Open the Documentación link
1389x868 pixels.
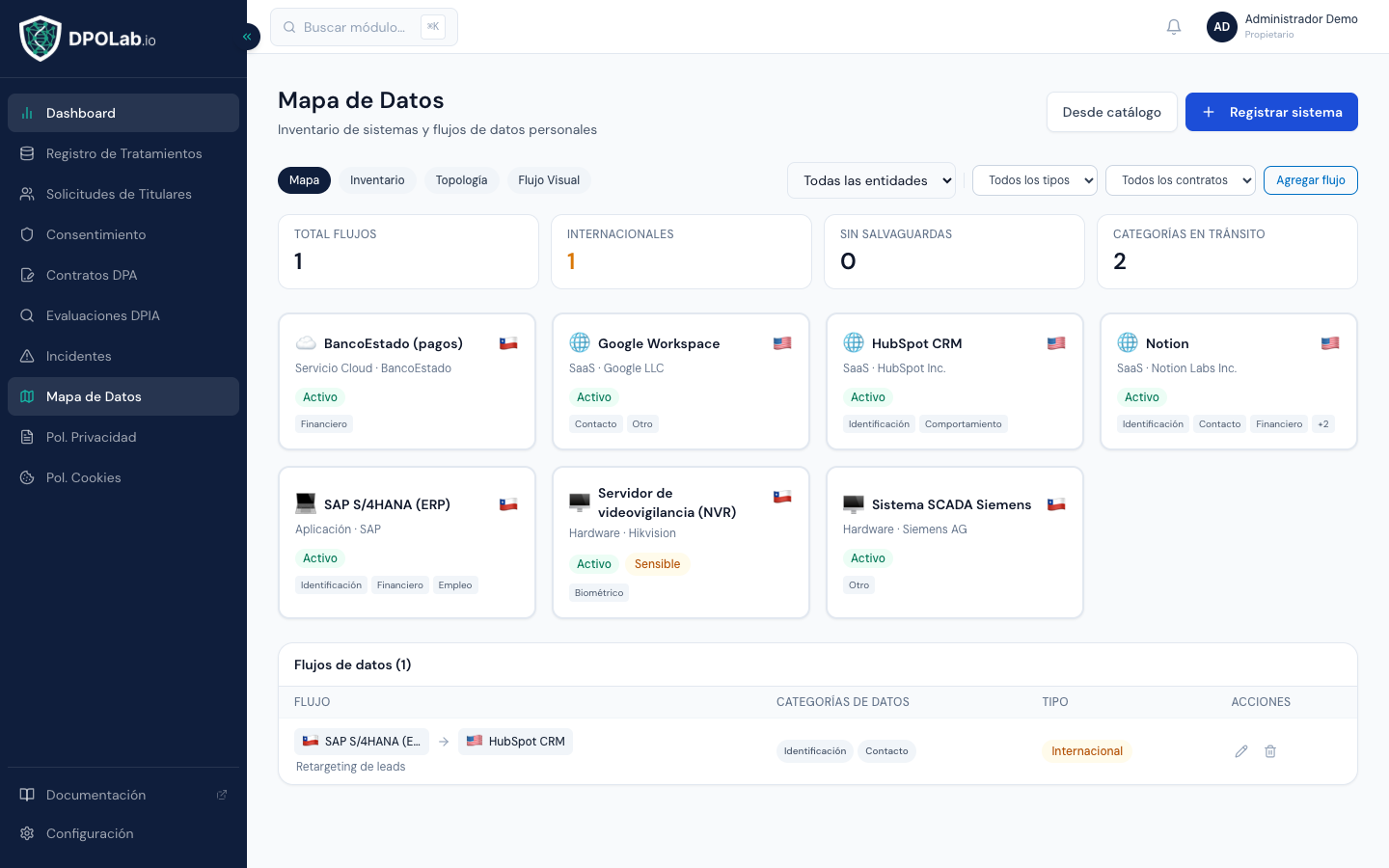[123, 795]
